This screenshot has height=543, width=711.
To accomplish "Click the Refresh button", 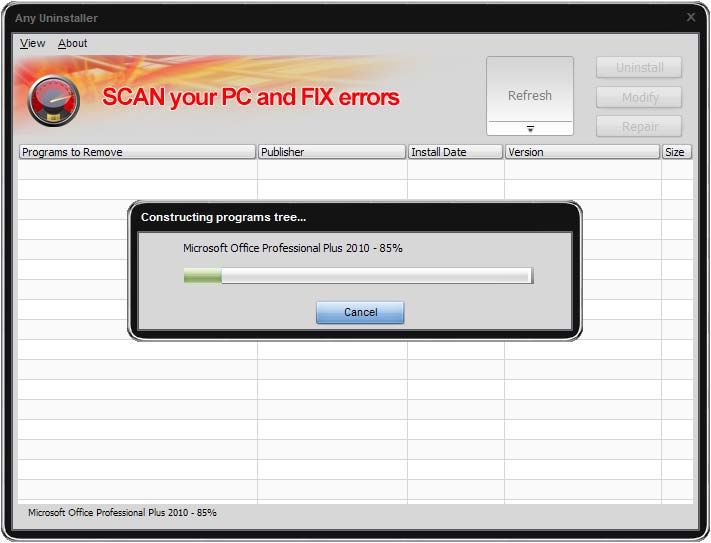I will [x=530, y=89].
